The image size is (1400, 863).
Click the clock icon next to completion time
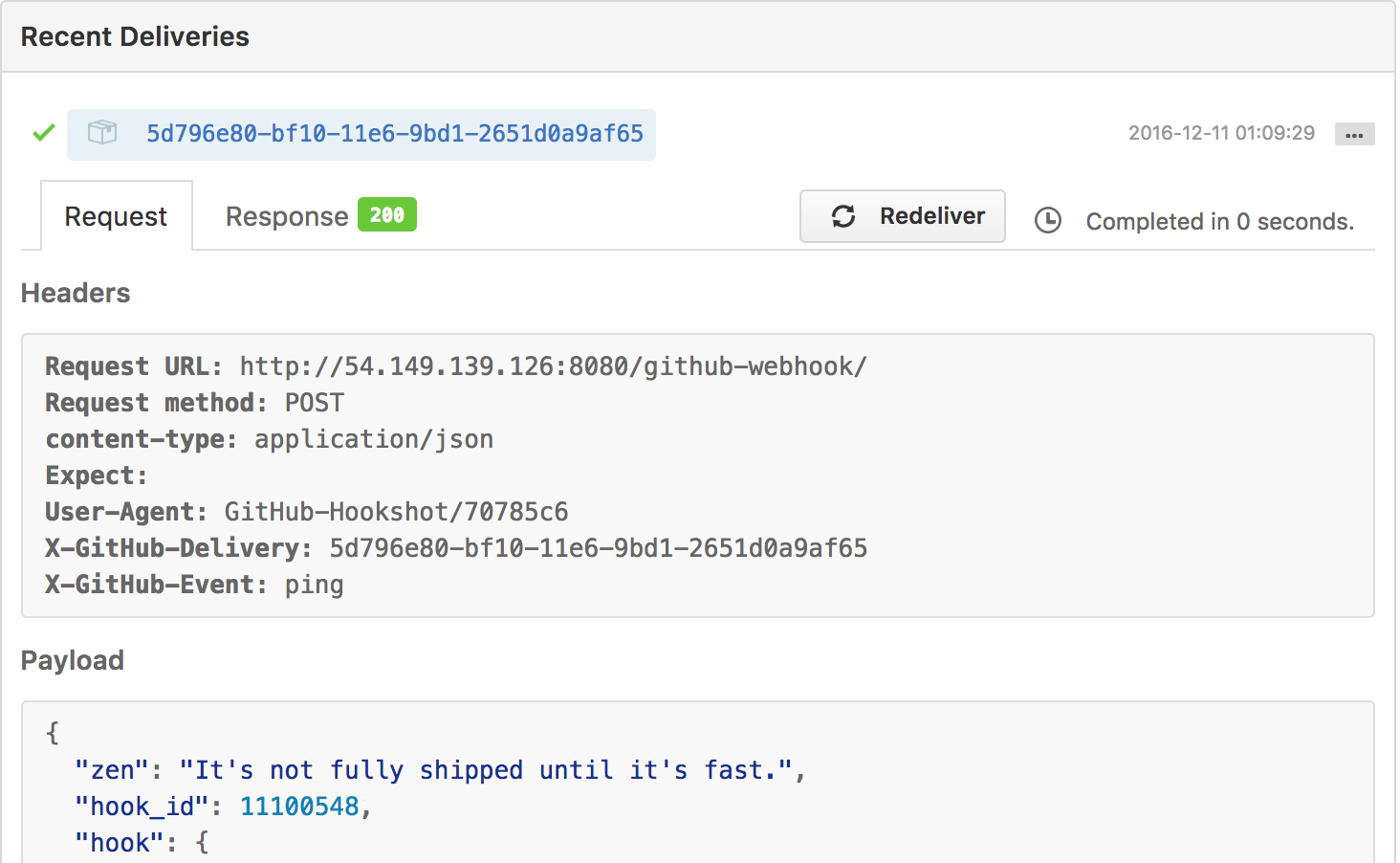tap(1047, 220)
